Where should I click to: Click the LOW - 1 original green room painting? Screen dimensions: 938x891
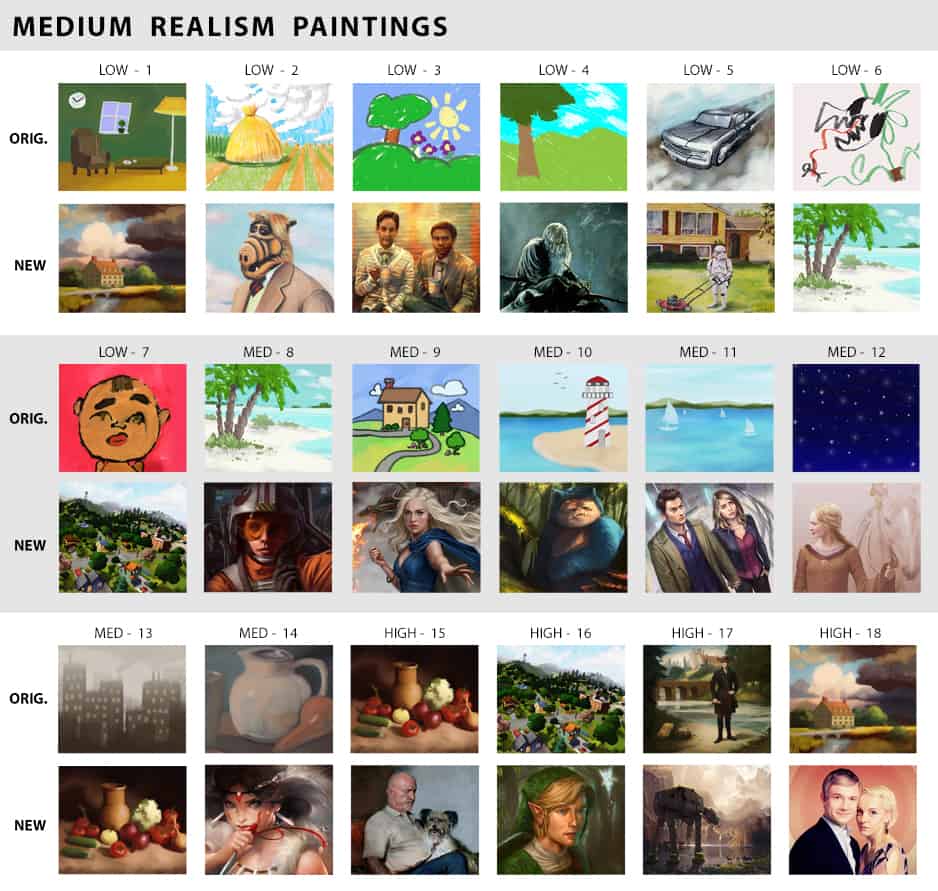tap(122, 137)
